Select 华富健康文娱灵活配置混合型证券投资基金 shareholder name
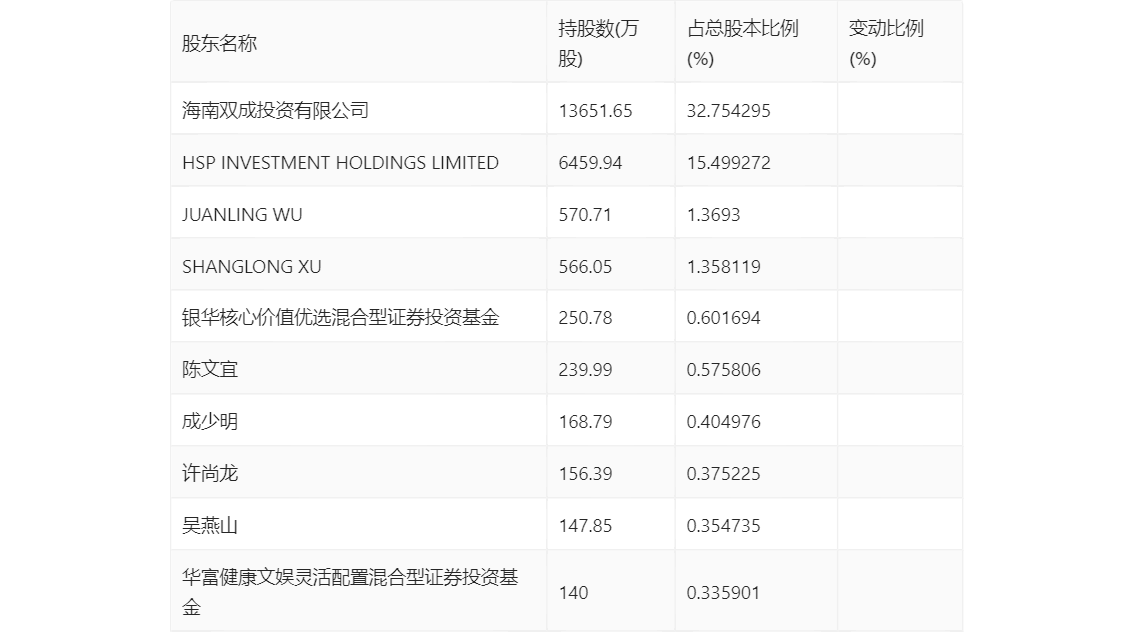Viewport: 1134px width, 632px height. coord(350,592)
